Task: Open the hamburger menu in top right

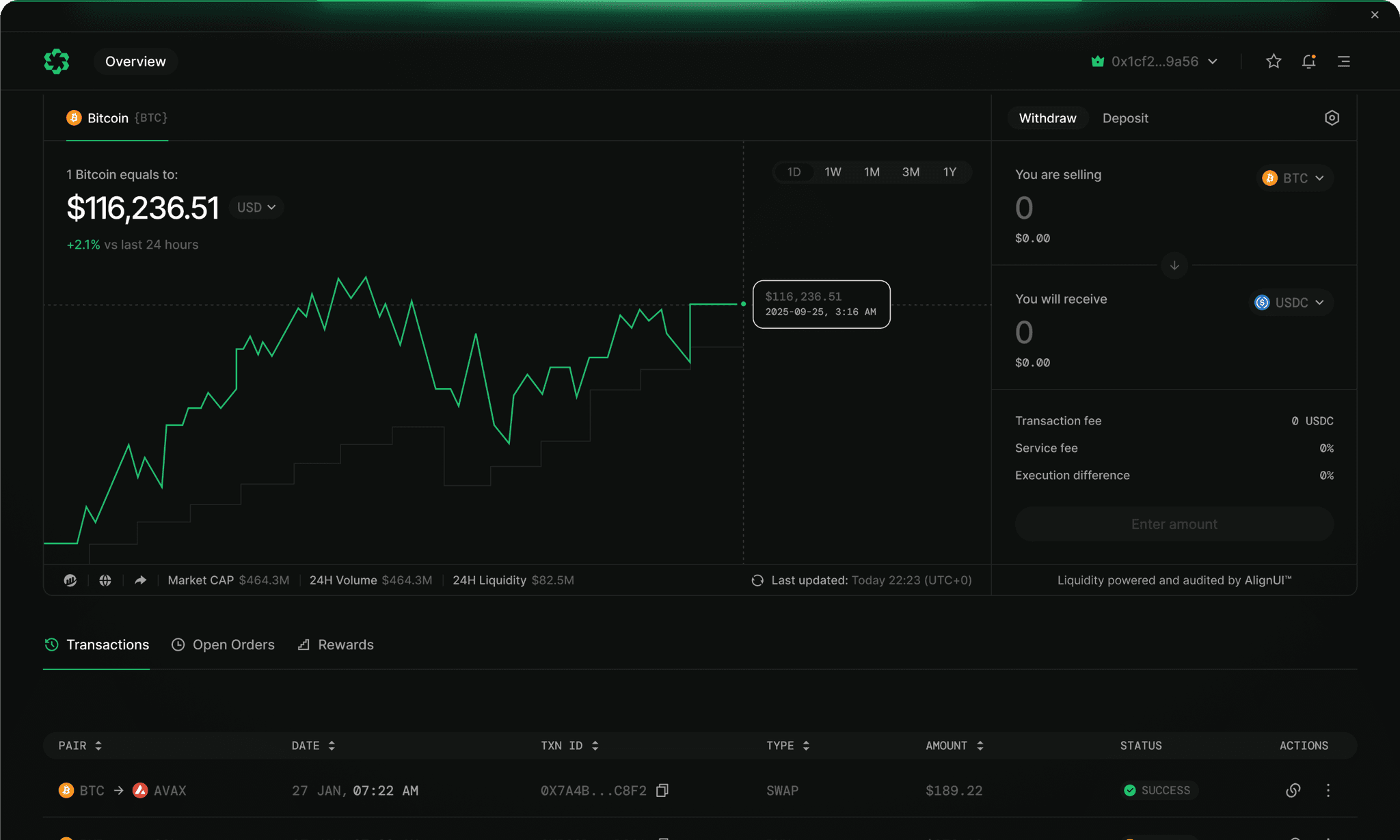Action: pyautogui.click(x=1344, y=61)
